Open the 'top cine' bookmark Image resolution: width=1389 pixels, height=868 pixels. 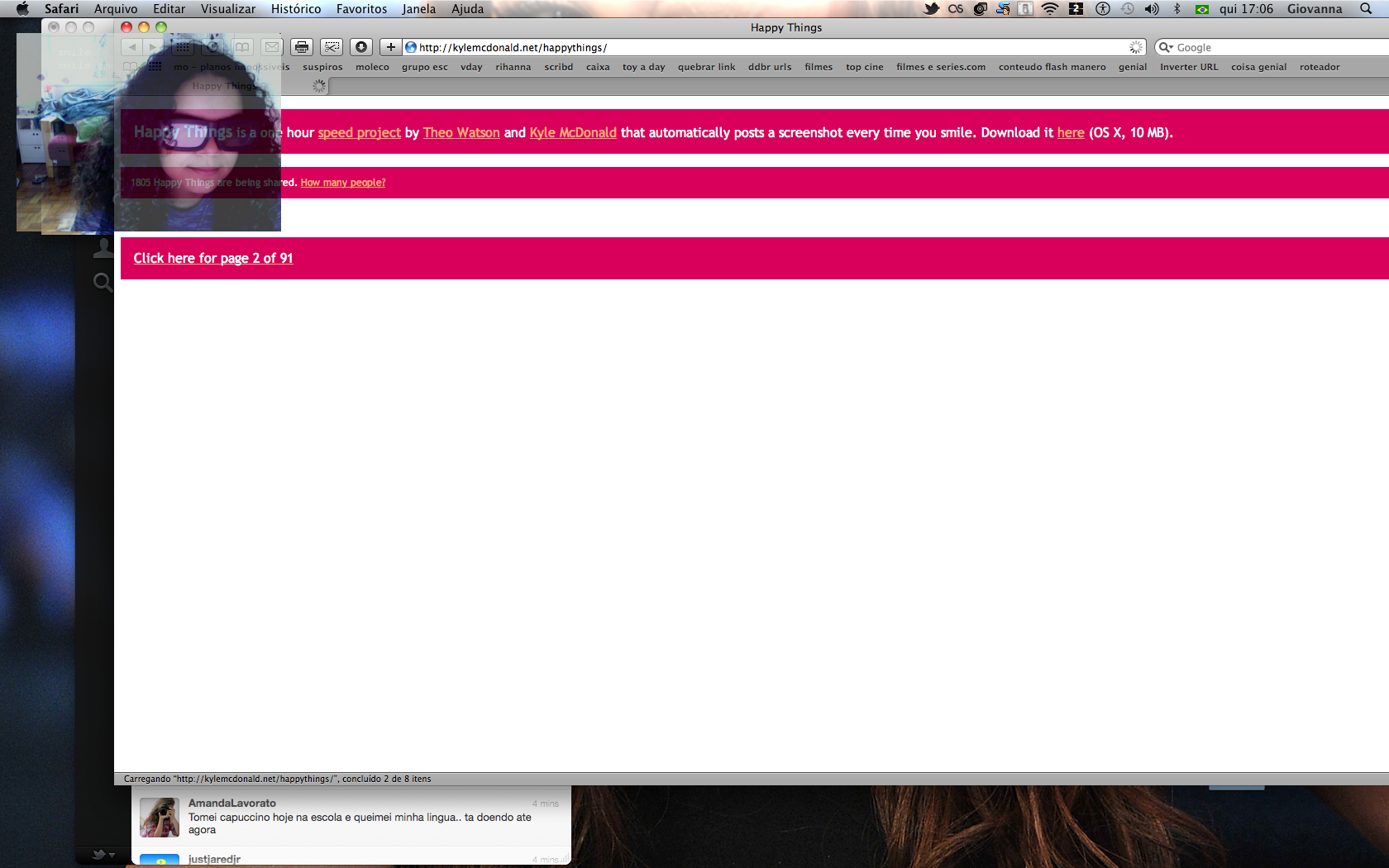pos(865,67)
